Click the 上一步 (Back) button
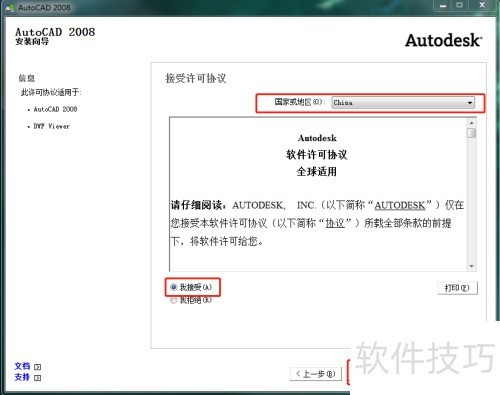 pyautogui.click(x=316, y=374)
